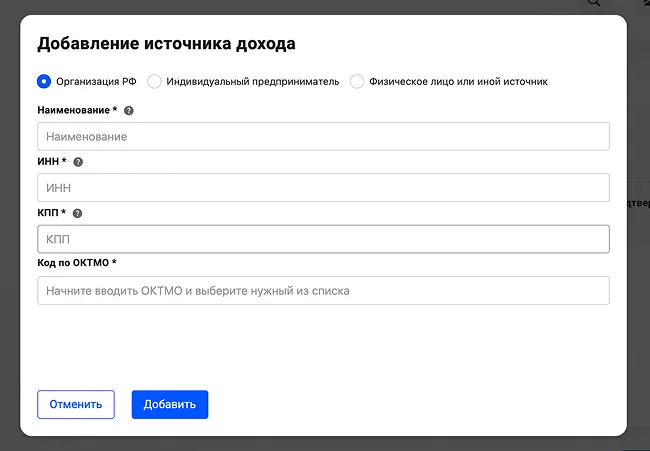Click the Индивидуальный предприниматель label text
This screenshot has width=650, height=451.
(x=253, y=82)
